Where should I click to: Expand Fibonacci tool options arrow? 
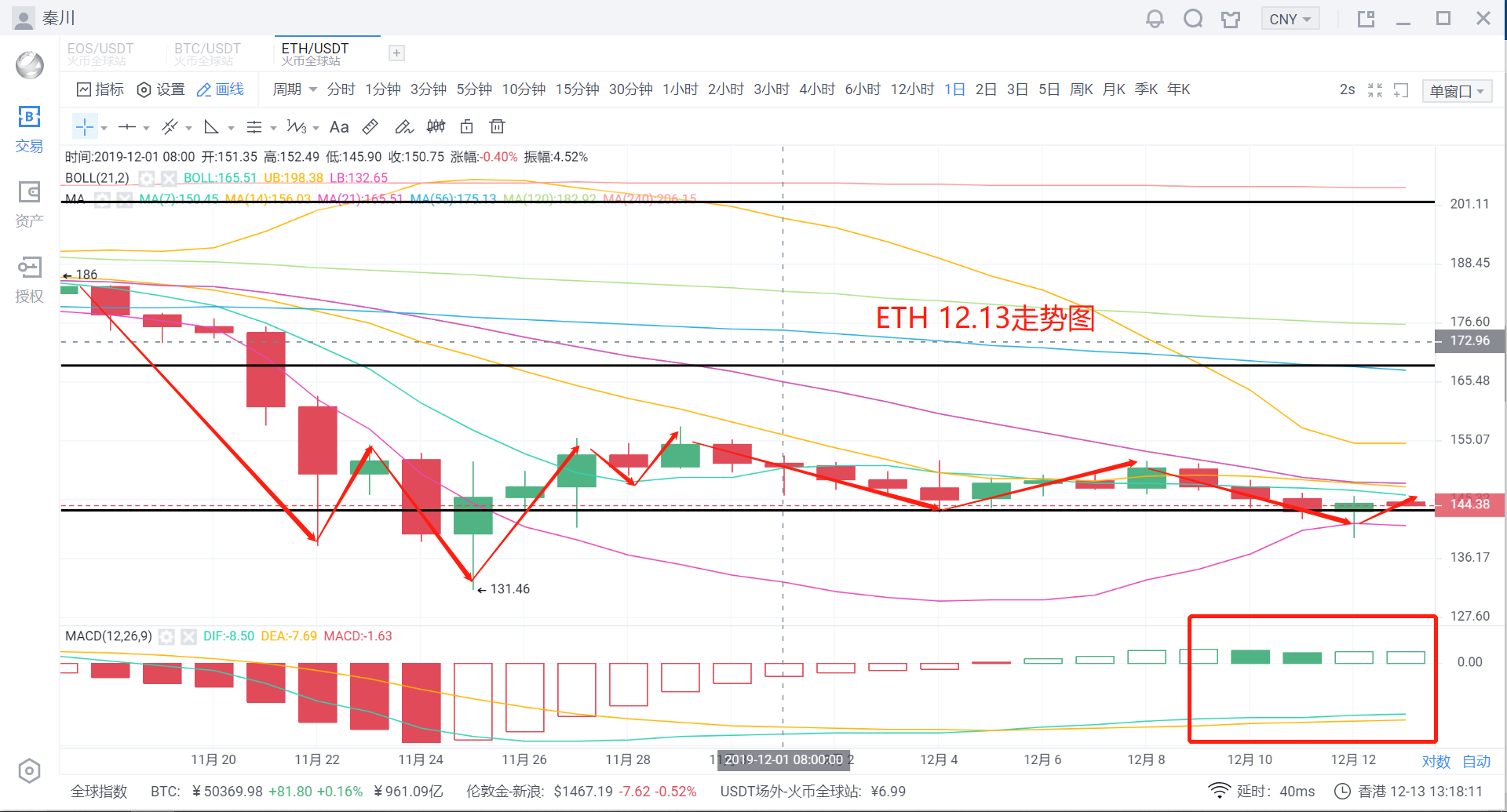coord(274,127)
